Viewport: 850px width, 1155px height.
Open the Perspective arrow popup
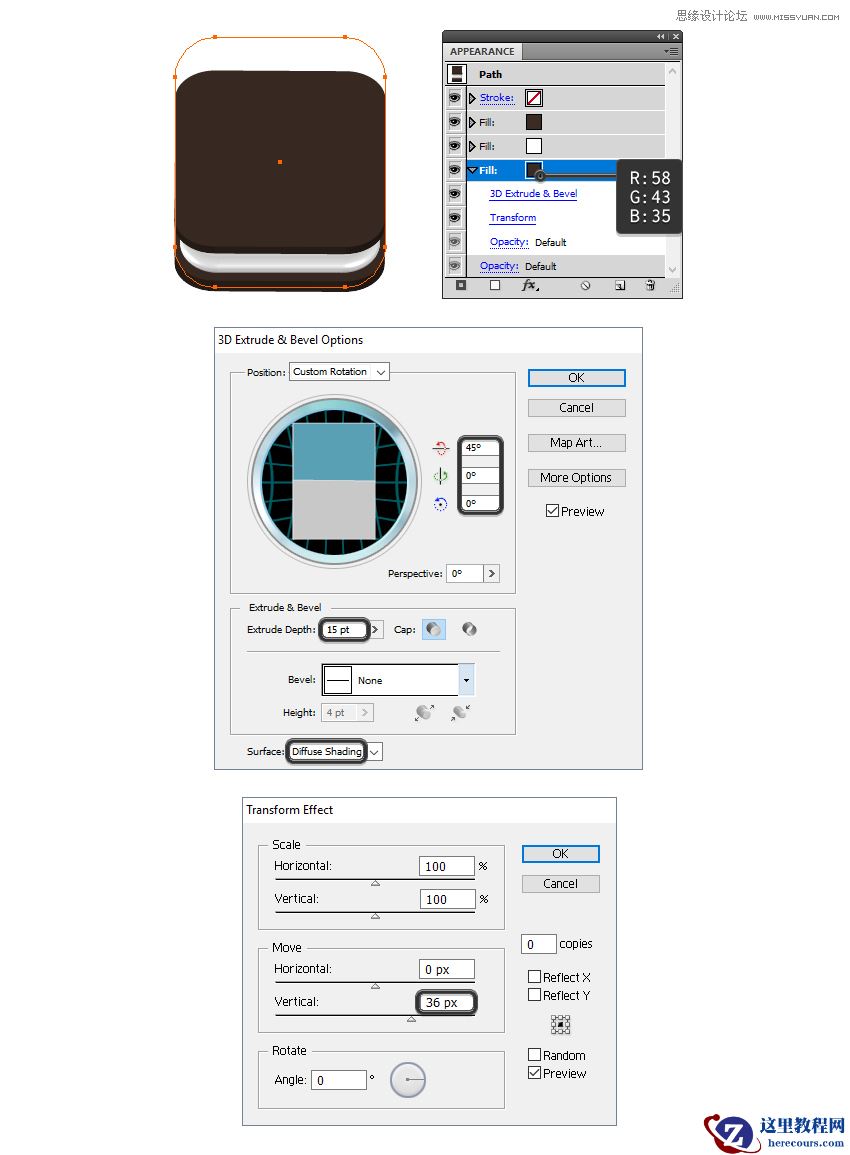tap(491, 573)
